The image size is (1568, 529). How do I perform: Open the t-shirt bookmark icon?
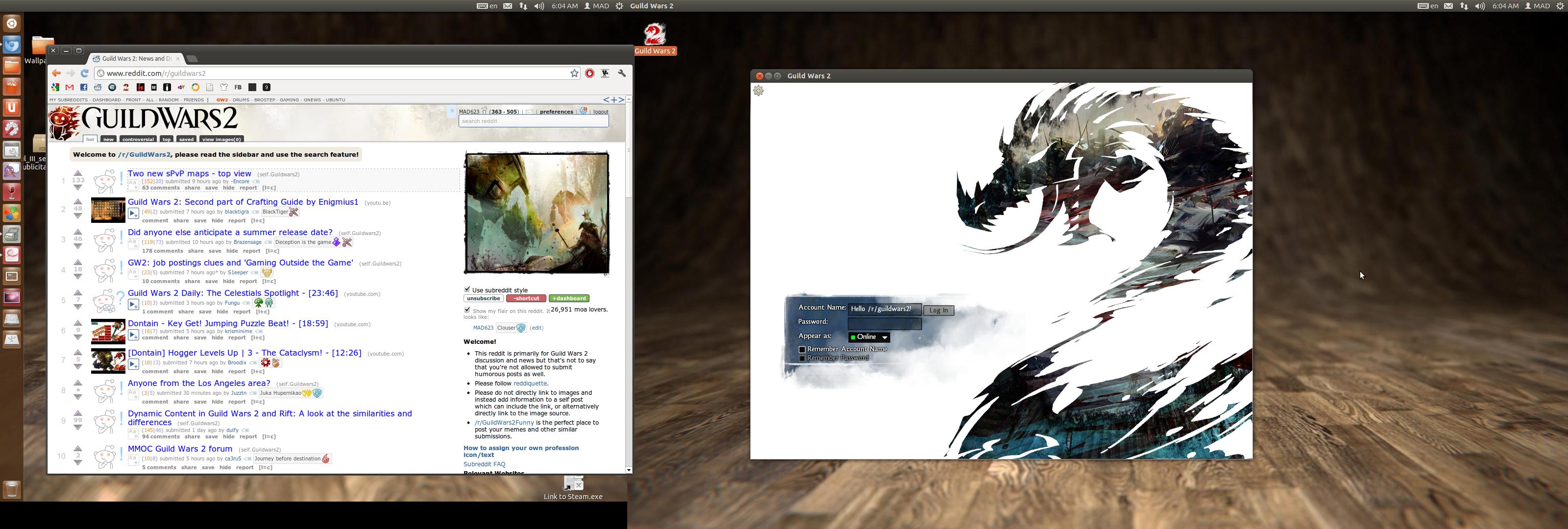click(x=223, y=87)
